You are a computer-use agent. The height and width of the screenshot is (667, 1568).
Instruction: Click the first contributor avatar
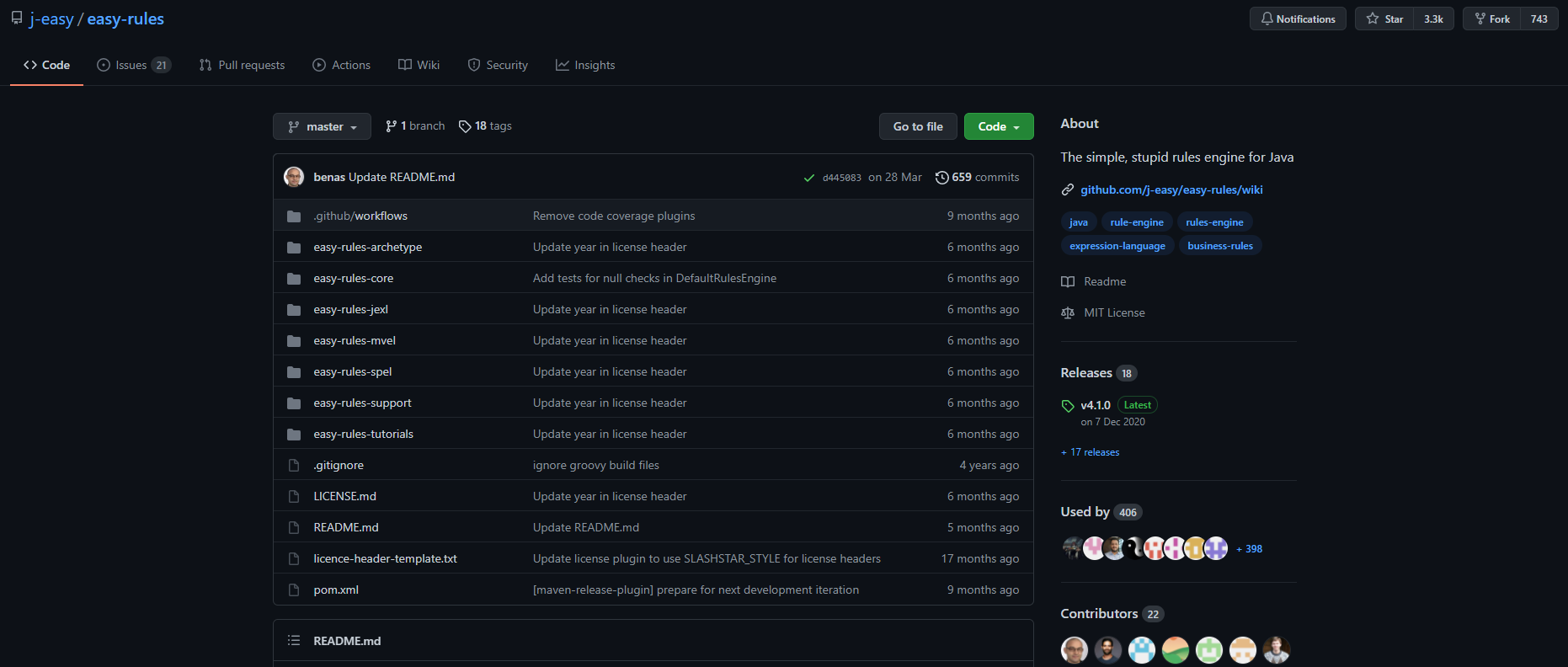coord(1075,650)
